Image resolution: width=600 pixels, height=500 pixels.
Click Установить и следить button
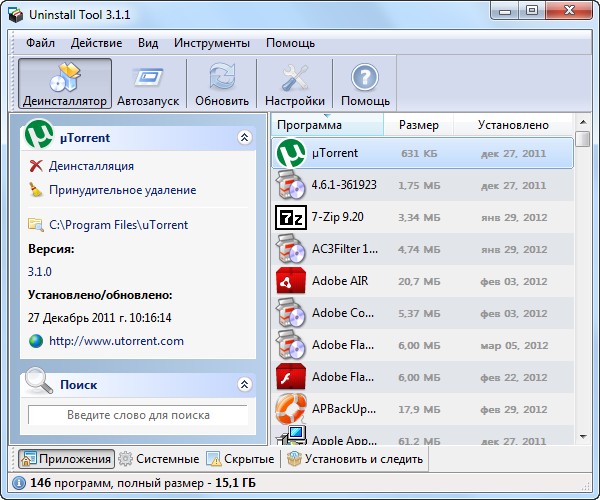coord(355,459)
